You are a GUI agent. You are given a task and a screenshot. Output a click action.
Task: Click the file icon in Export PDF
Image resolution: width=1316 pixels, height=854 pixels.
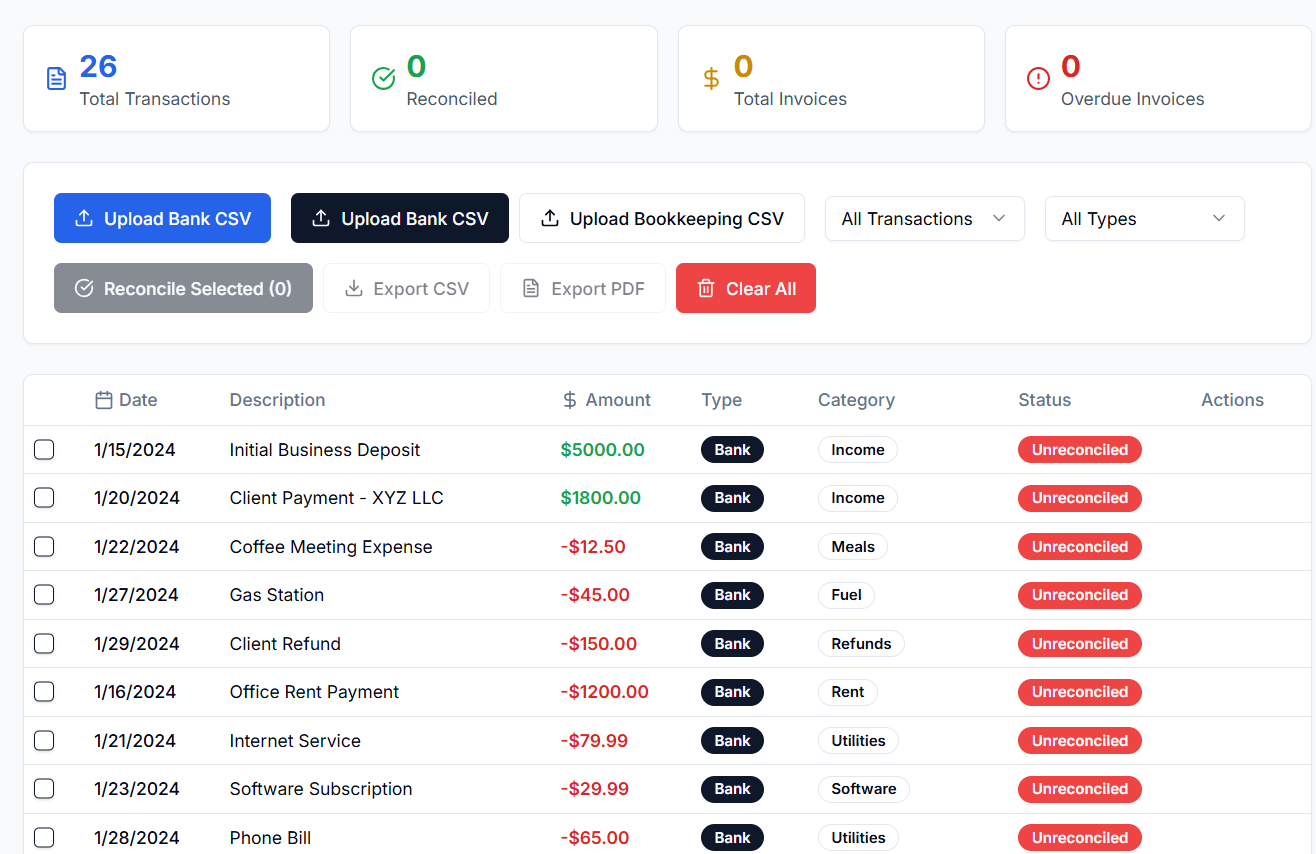pos(531,289)
